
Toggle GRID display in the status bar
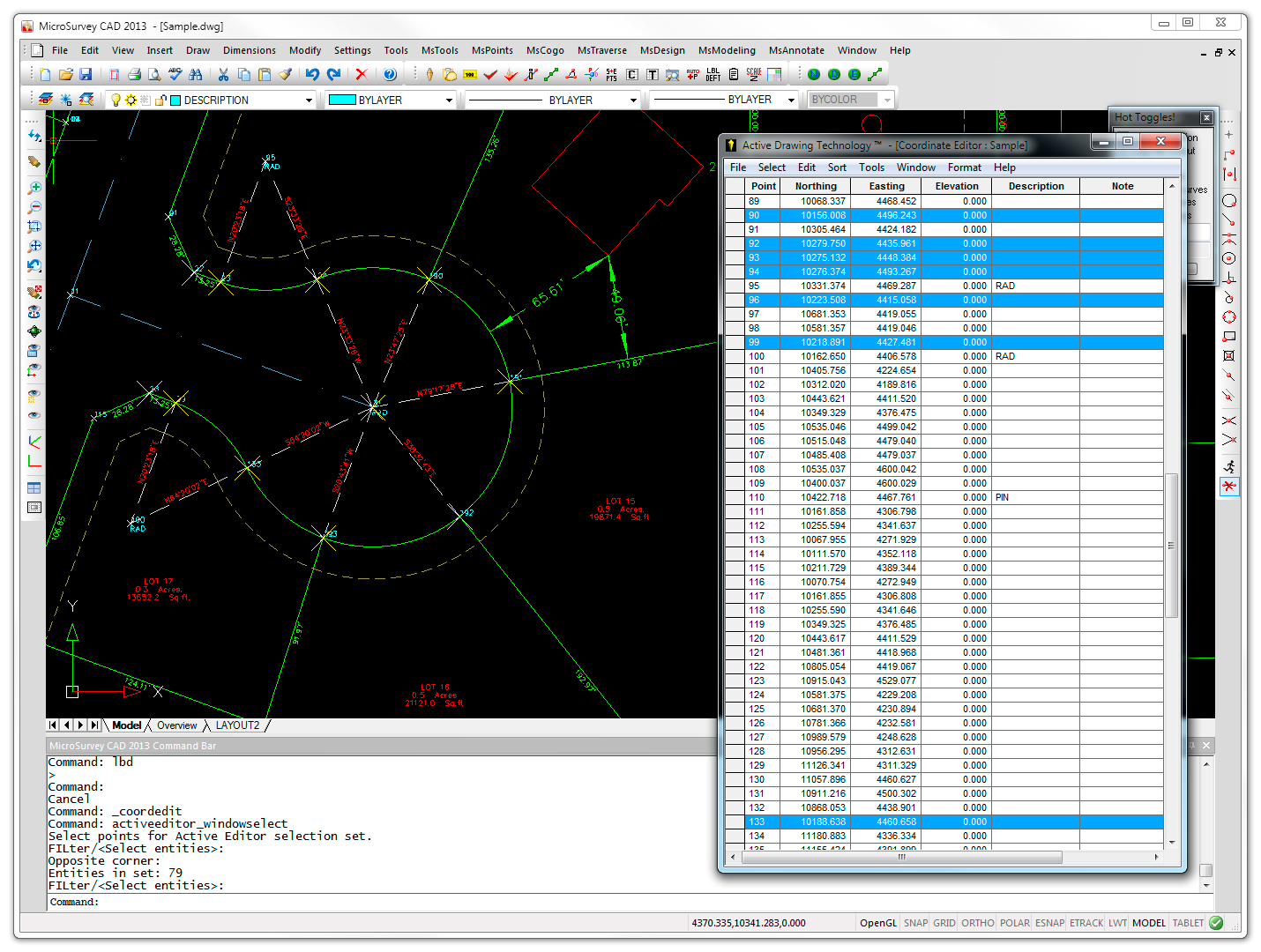pos(944,923)
